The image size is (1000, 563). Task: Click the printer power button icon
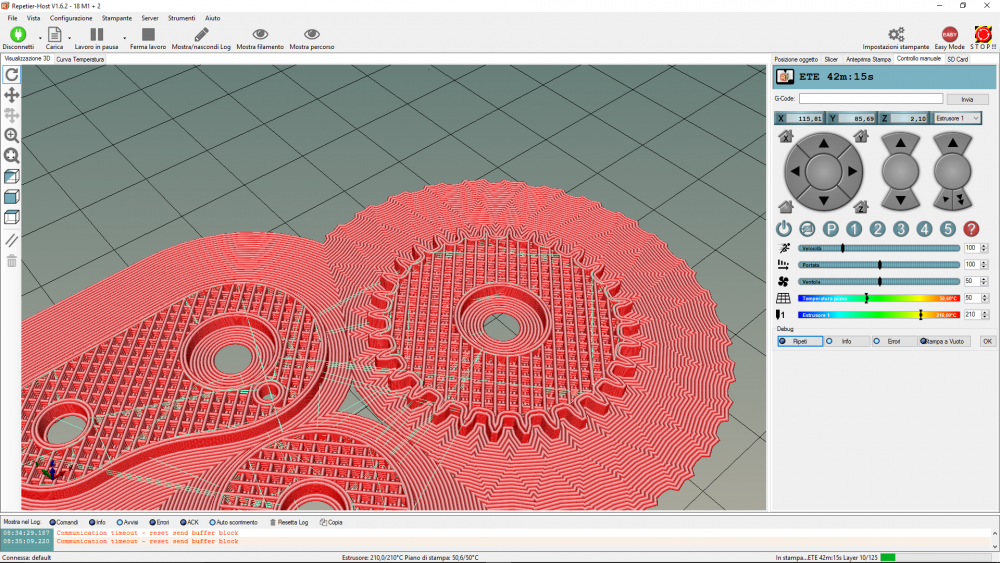784,229
